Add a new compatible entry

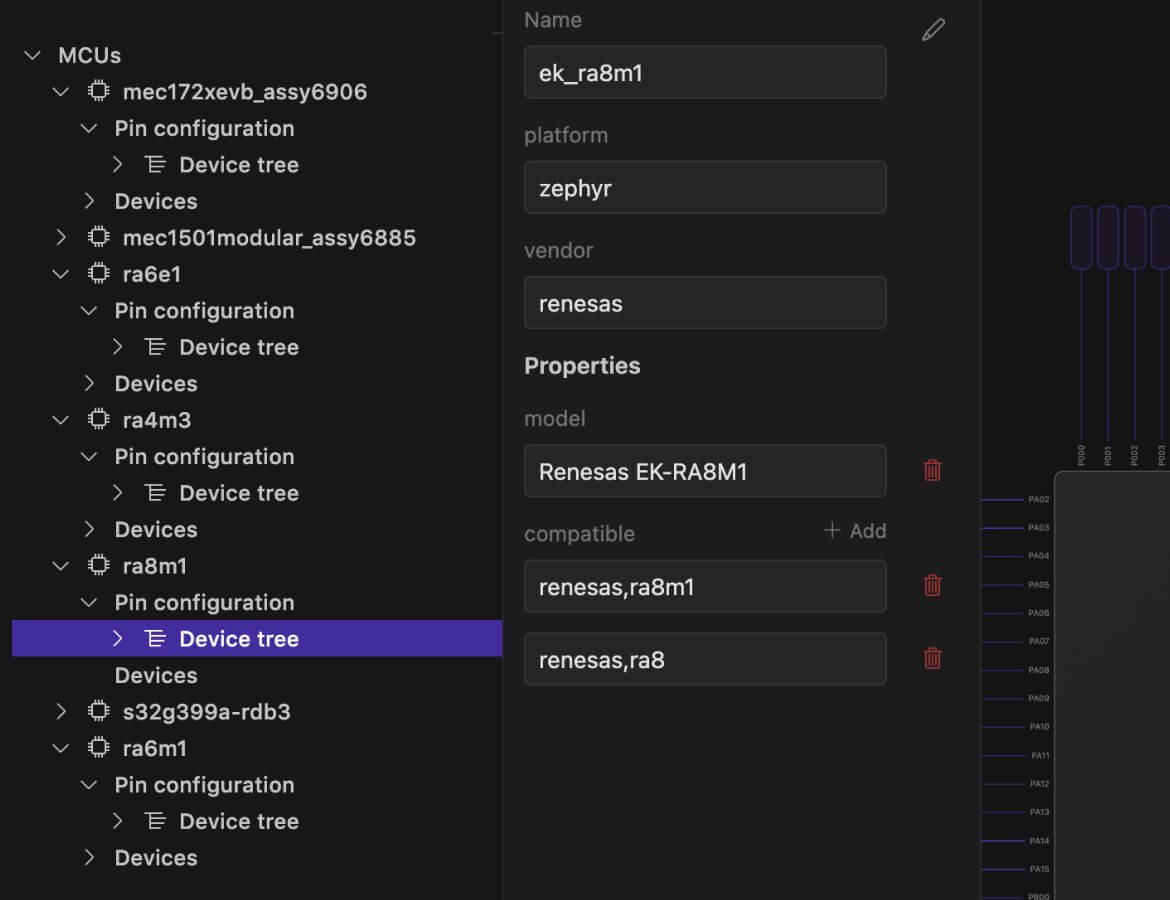coord(854,531)
